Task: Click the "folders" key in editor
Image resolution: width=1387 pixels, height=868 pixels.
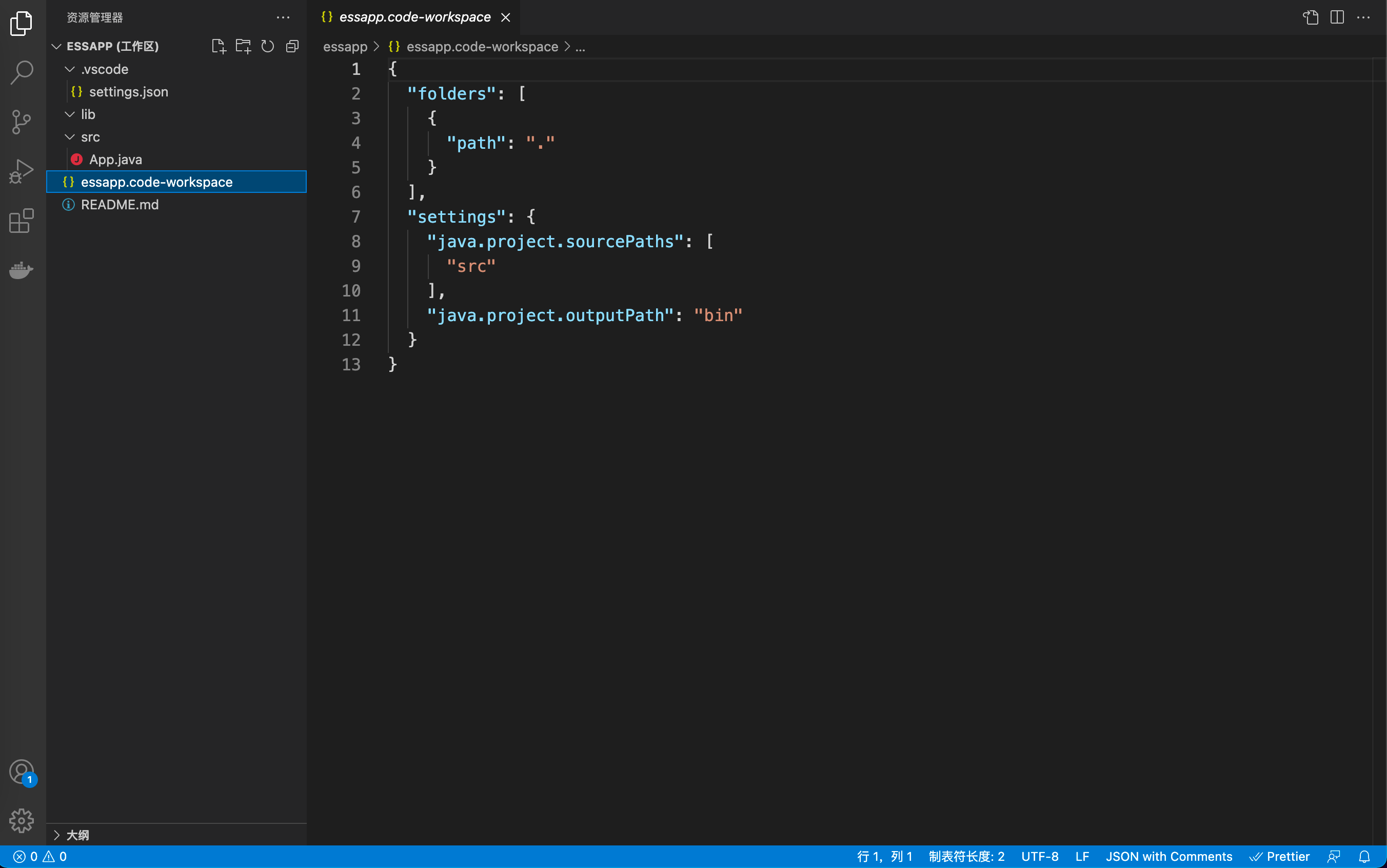Action: tap(451, 93)
